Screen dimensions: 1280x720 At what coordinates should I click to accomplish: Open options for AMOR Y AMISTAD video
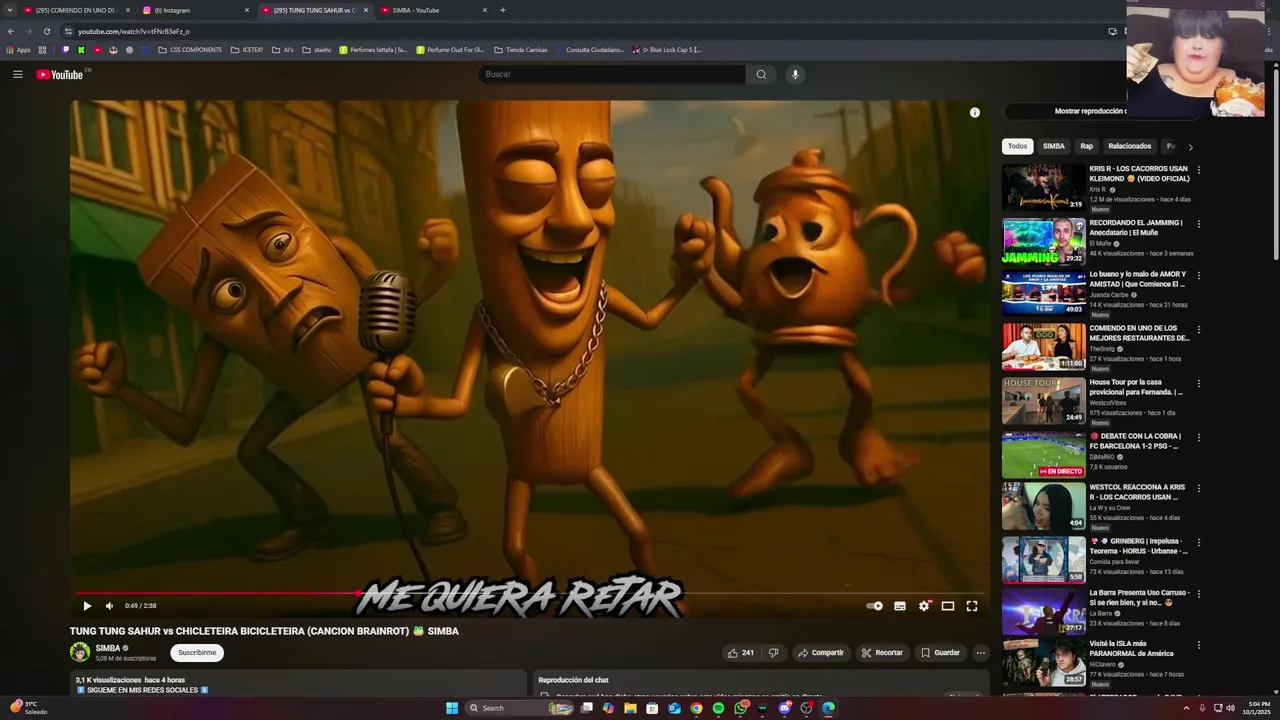[x=1199, y=275]
